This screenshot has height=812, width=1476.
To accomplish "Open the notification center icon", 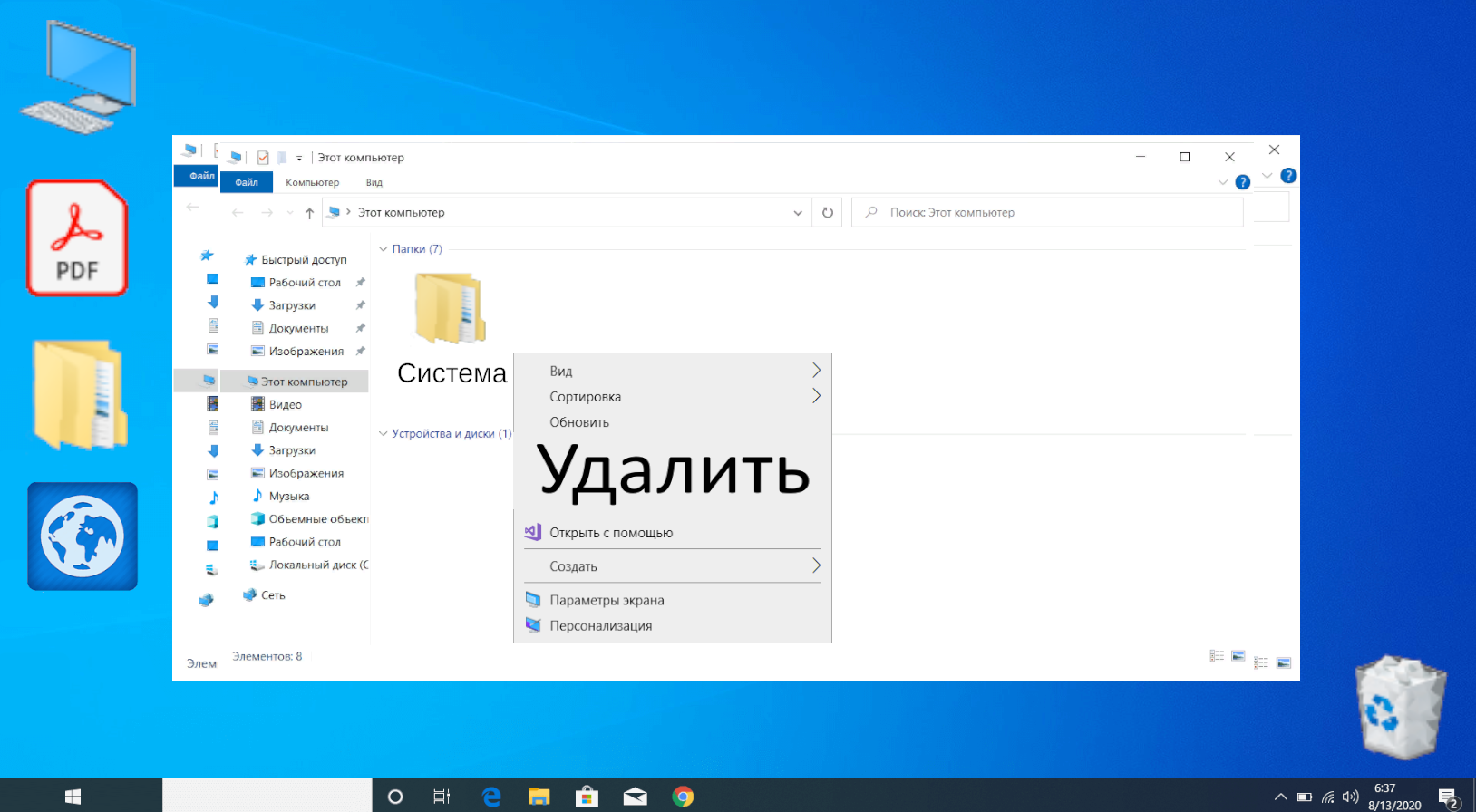I will tap(1449, 797).
